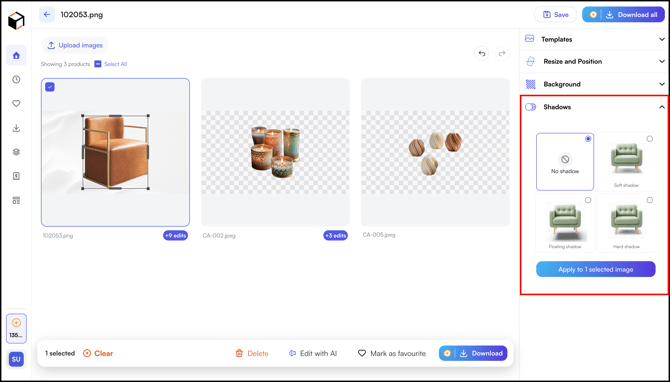
Task: Click the Select All square icon
Action: 98,64
